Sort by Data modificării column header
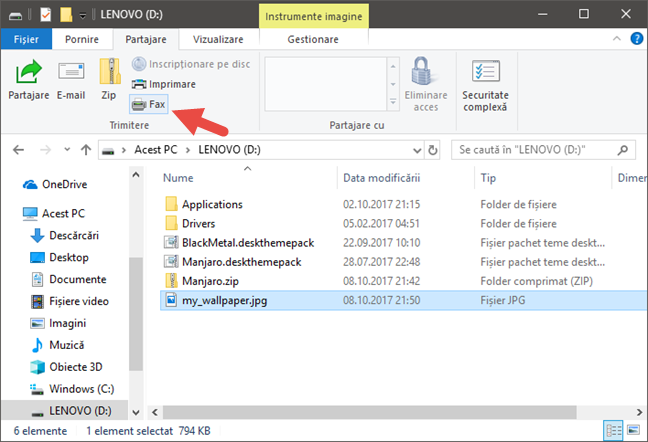 (x=381, y=178)
